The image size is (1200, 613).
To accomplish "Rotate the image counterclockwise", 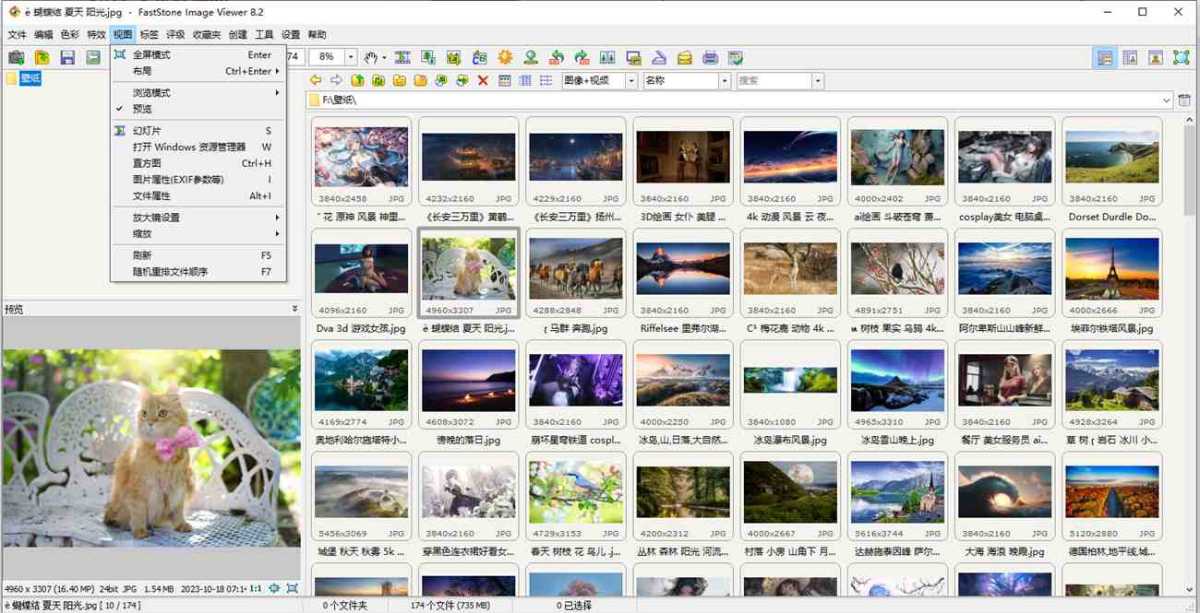I will 555,58.
